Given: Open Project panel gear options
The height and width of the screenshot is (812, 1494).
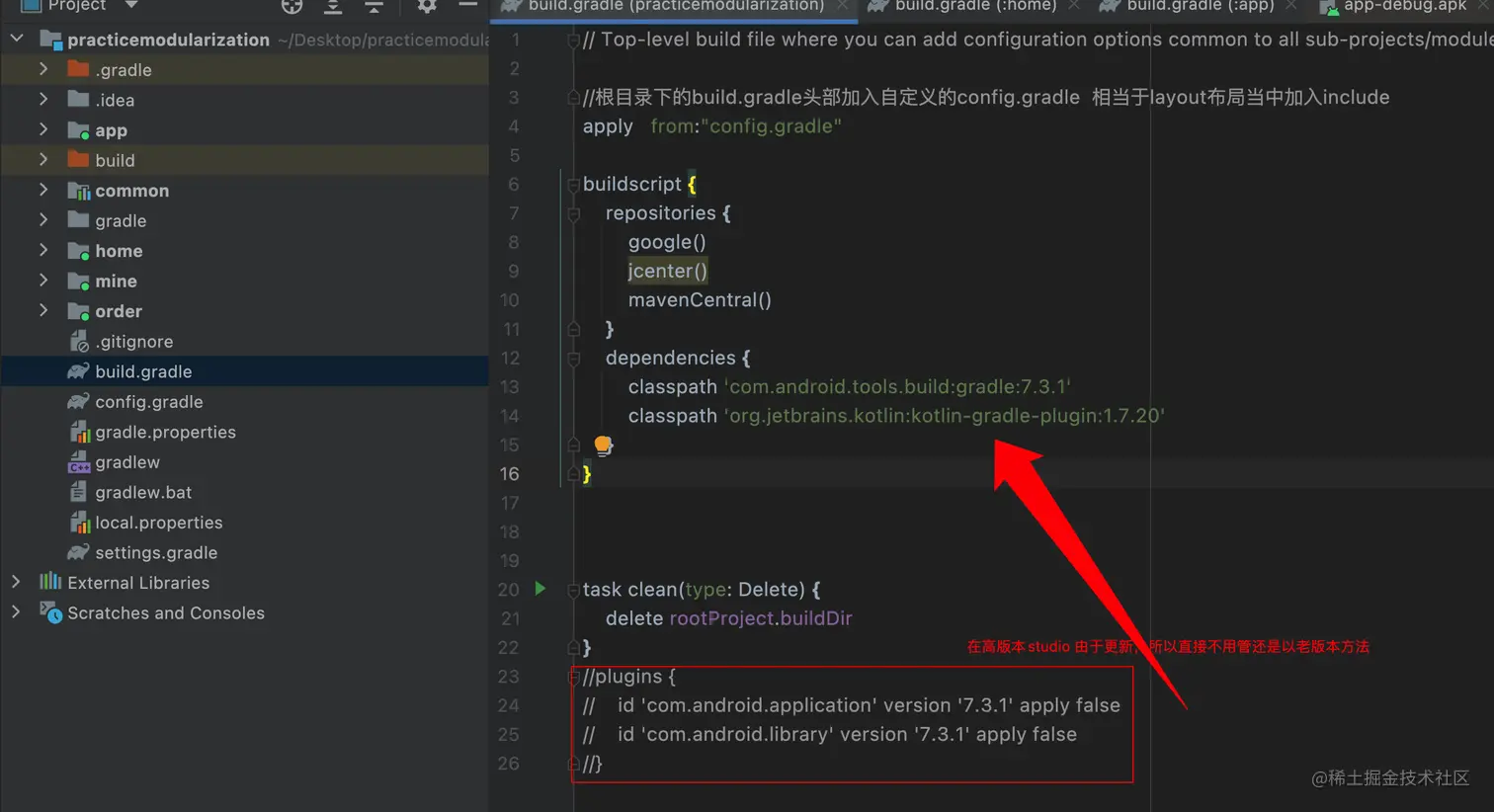Looking at the screenshot, I should click(x=426, y=6).
